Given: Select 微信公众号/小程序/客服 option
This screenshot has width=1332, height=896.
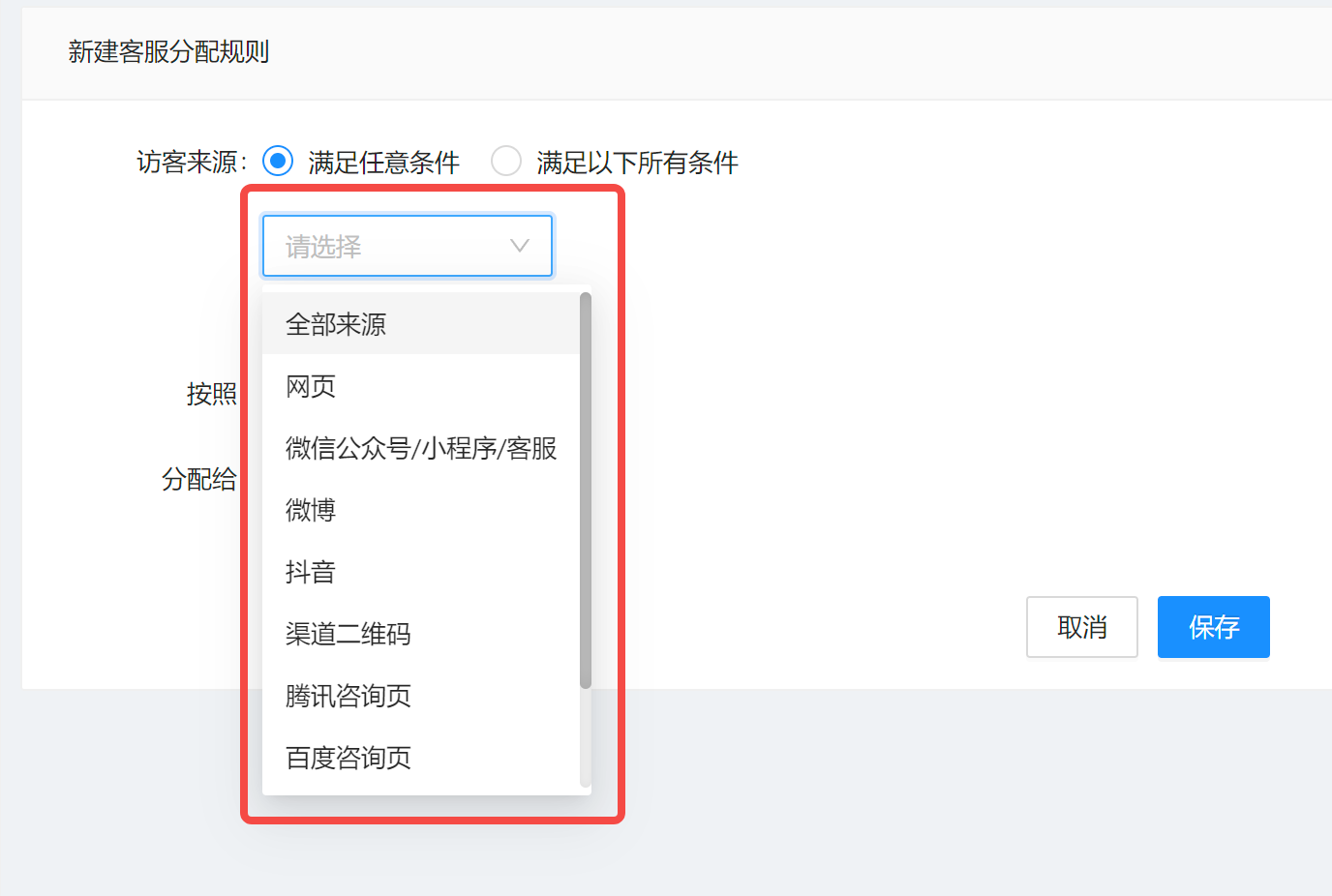Looking at the screenshot, I should (x=419, y=448).
